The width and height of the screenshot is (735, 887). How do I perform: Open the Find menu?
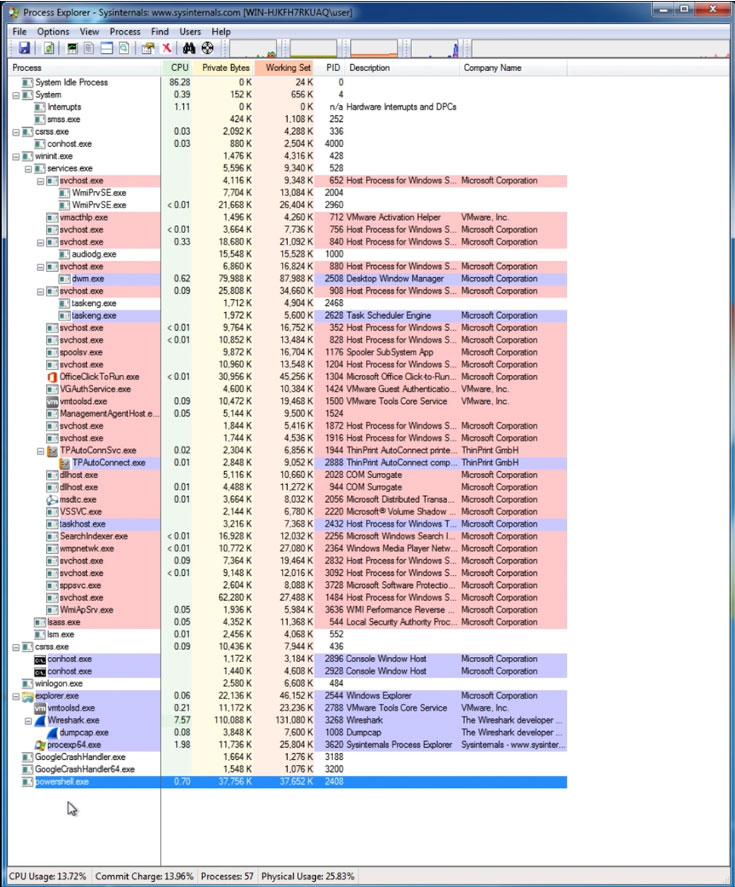click(x=160, y=32)
